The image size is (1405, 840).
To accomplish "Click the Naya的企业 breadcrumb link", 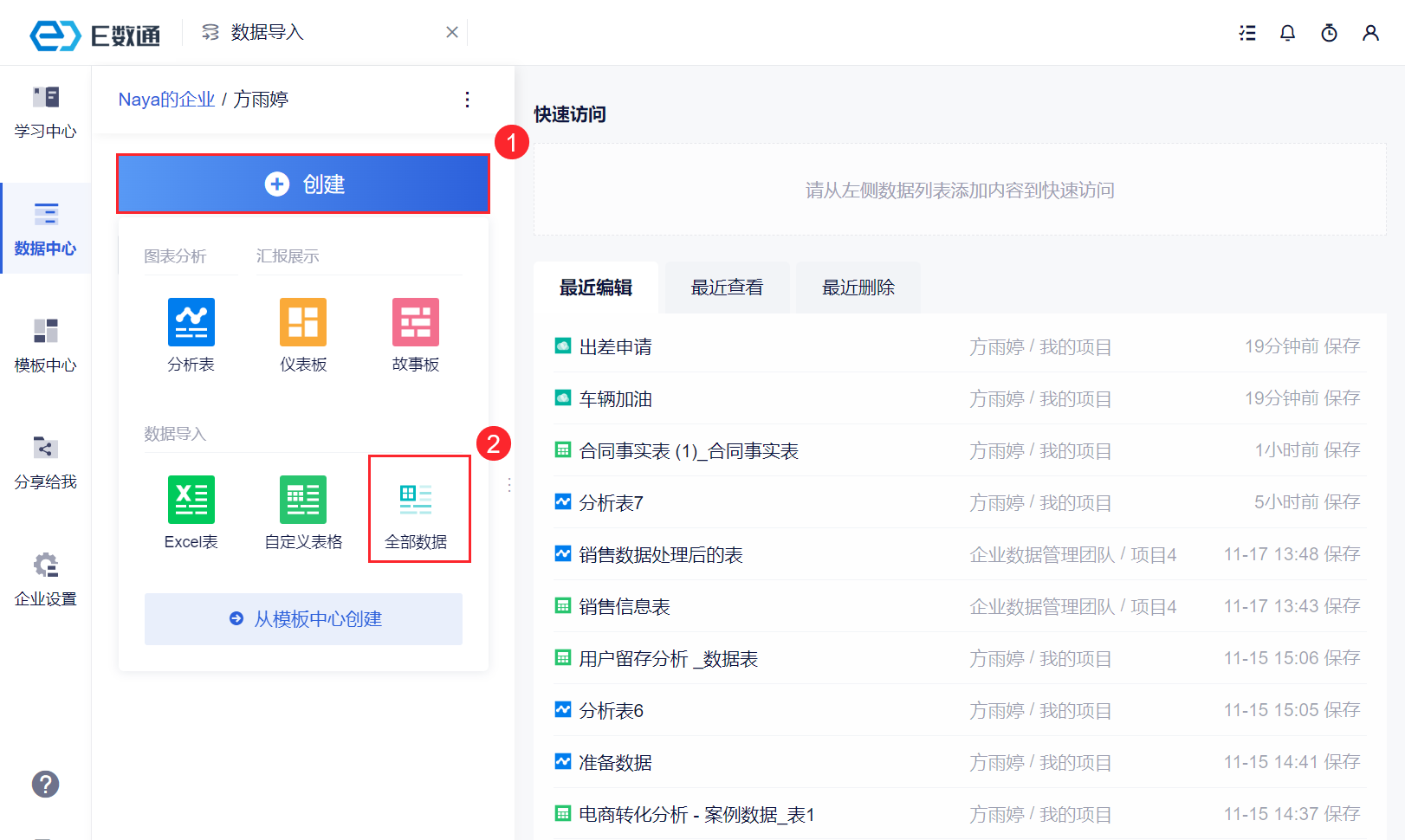I will point(166,100).
